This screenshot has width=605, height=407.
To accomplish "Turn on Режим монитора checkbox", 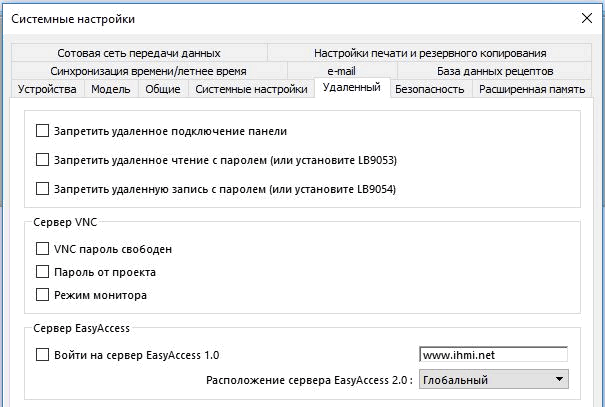I will pyautogui.click(x=42, y=295).
